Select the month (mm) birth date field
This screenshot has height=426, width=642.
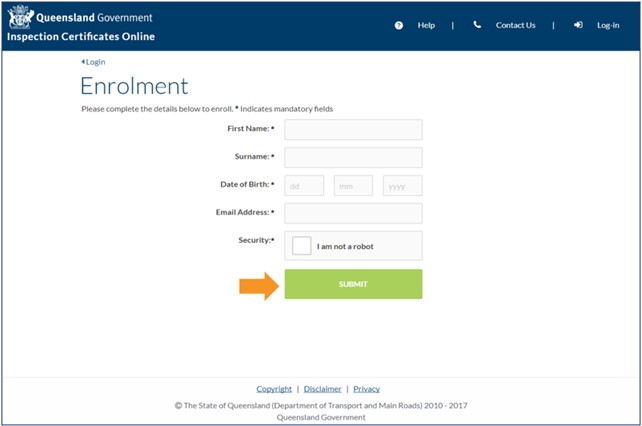point(353,185)
